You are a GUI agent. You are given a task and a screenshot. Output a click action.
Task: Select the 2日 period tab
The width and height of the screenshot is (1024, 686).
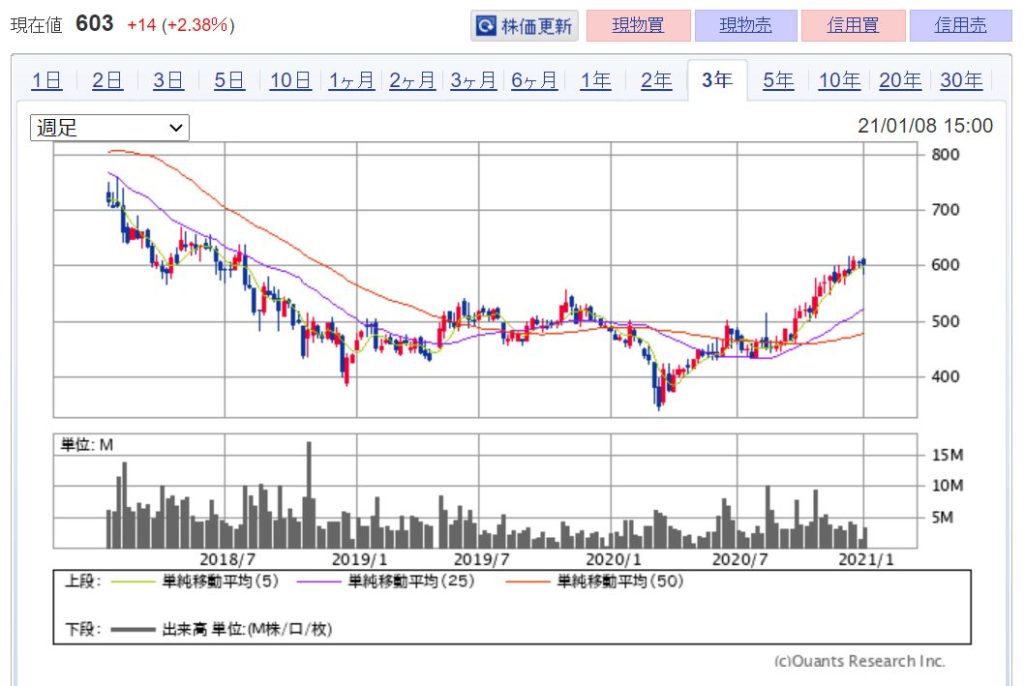click(107, 80)
